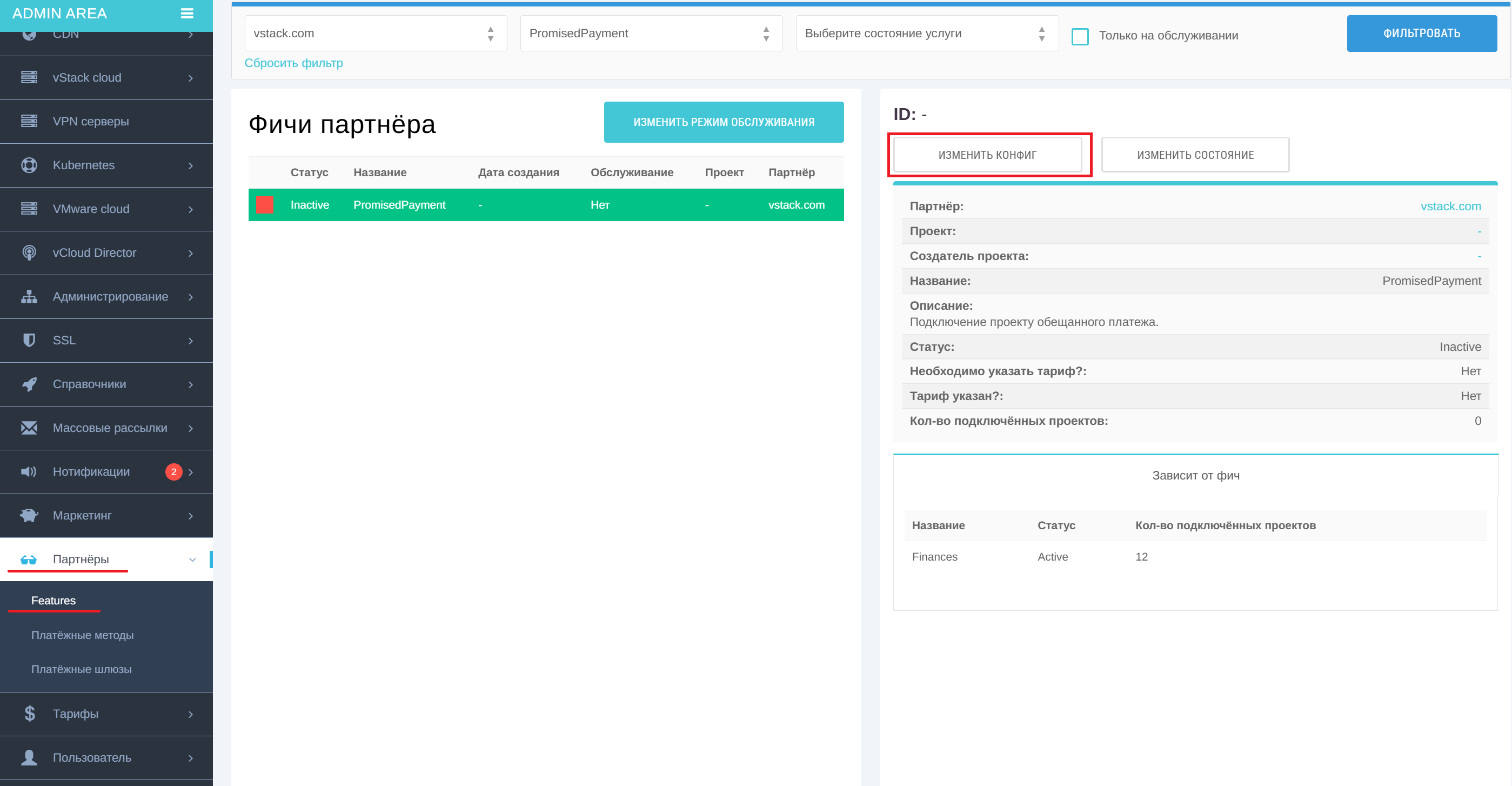Open the Маркетинг menu item
1512x786 pixels.
tap(106, 515)
